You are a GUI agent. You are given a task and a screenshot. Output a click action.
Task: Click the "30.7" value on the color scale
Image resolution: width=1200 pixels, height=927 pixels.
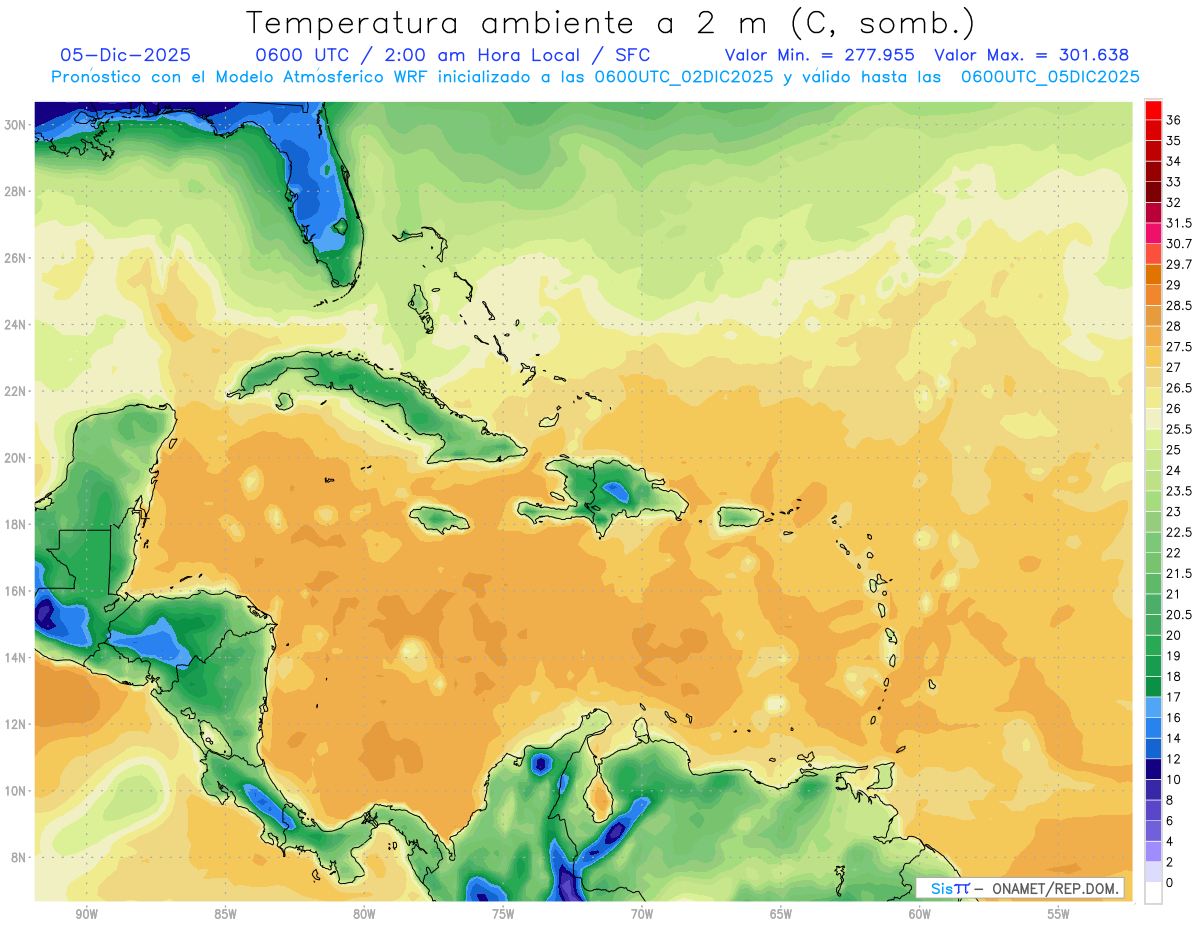click(1179, 244)
